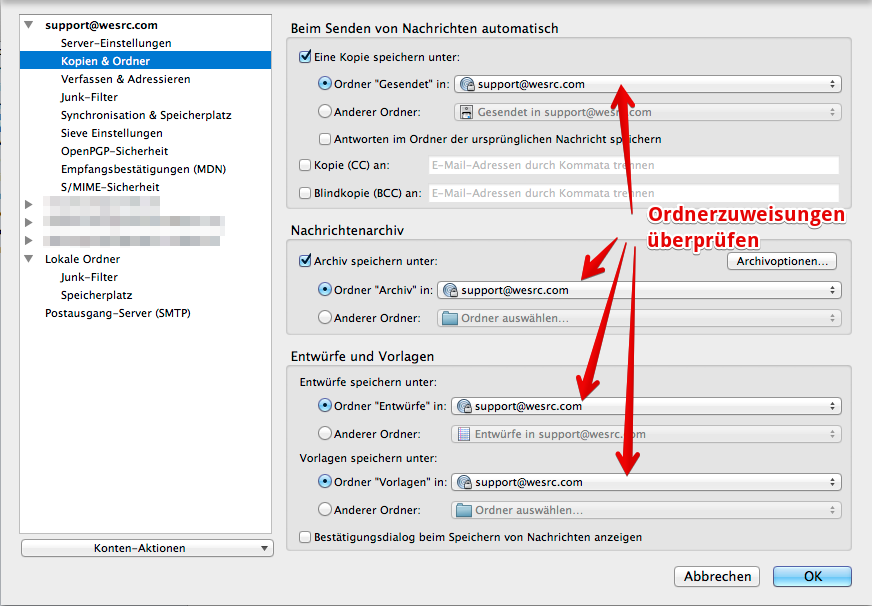Open Vorlagen account dropdown support@wesrc.com
The width and height of the screenshot is (872, 606).
click(x=646, y=482)
